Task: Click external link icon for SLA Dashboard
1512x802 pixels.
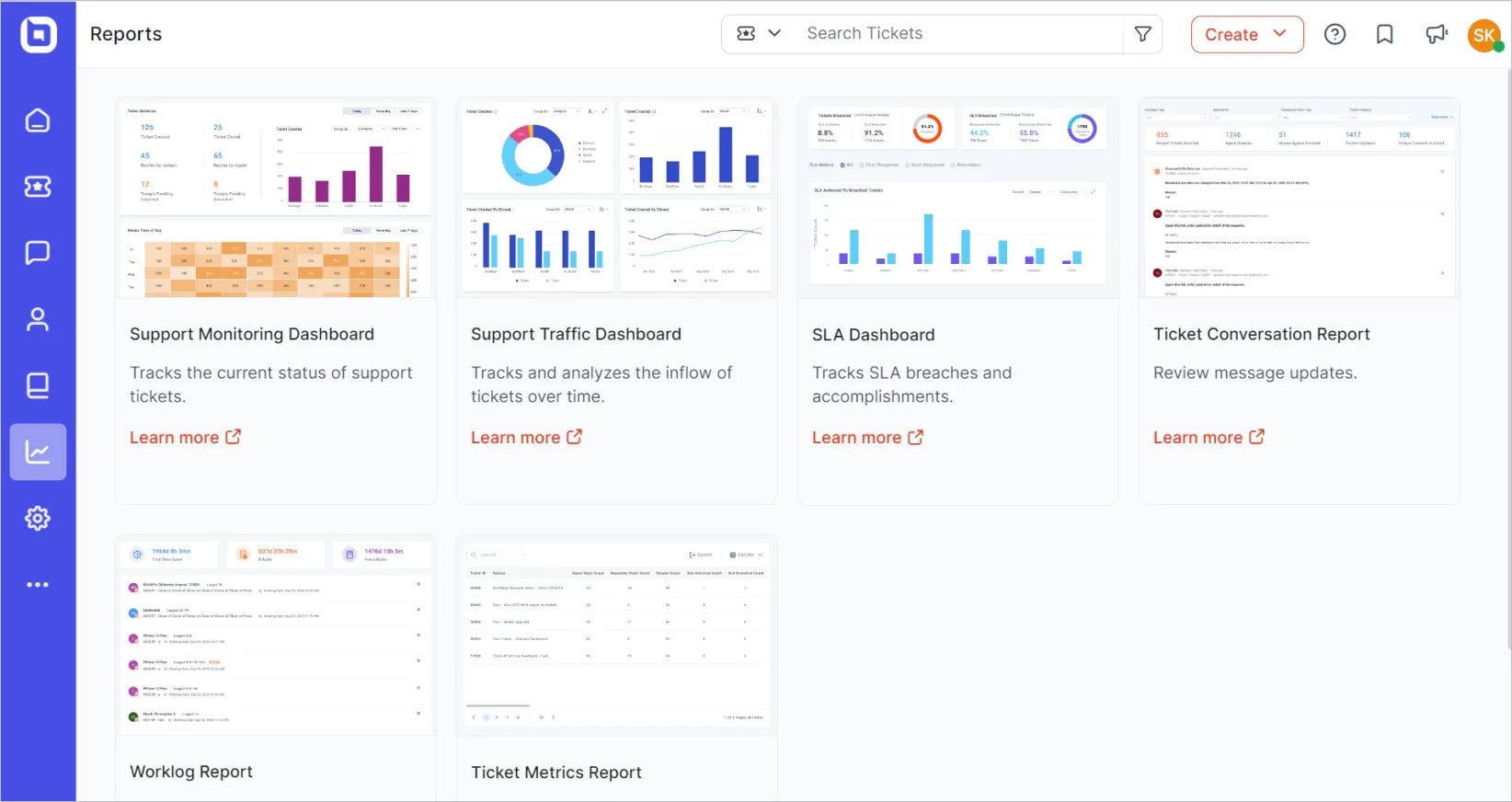Action: pos(916,438)
